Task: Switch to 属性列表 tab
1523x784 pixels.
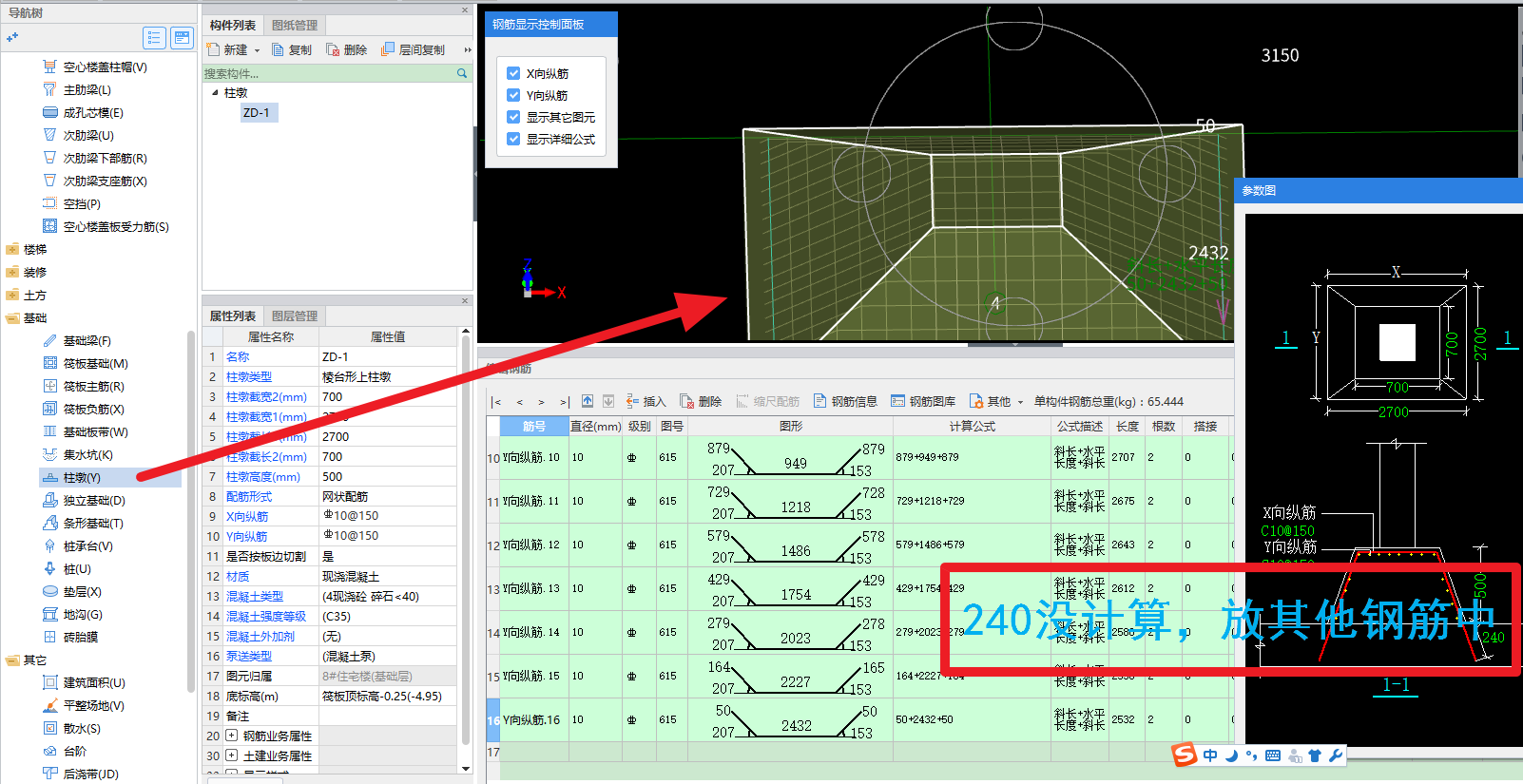Action: [233, 316]
